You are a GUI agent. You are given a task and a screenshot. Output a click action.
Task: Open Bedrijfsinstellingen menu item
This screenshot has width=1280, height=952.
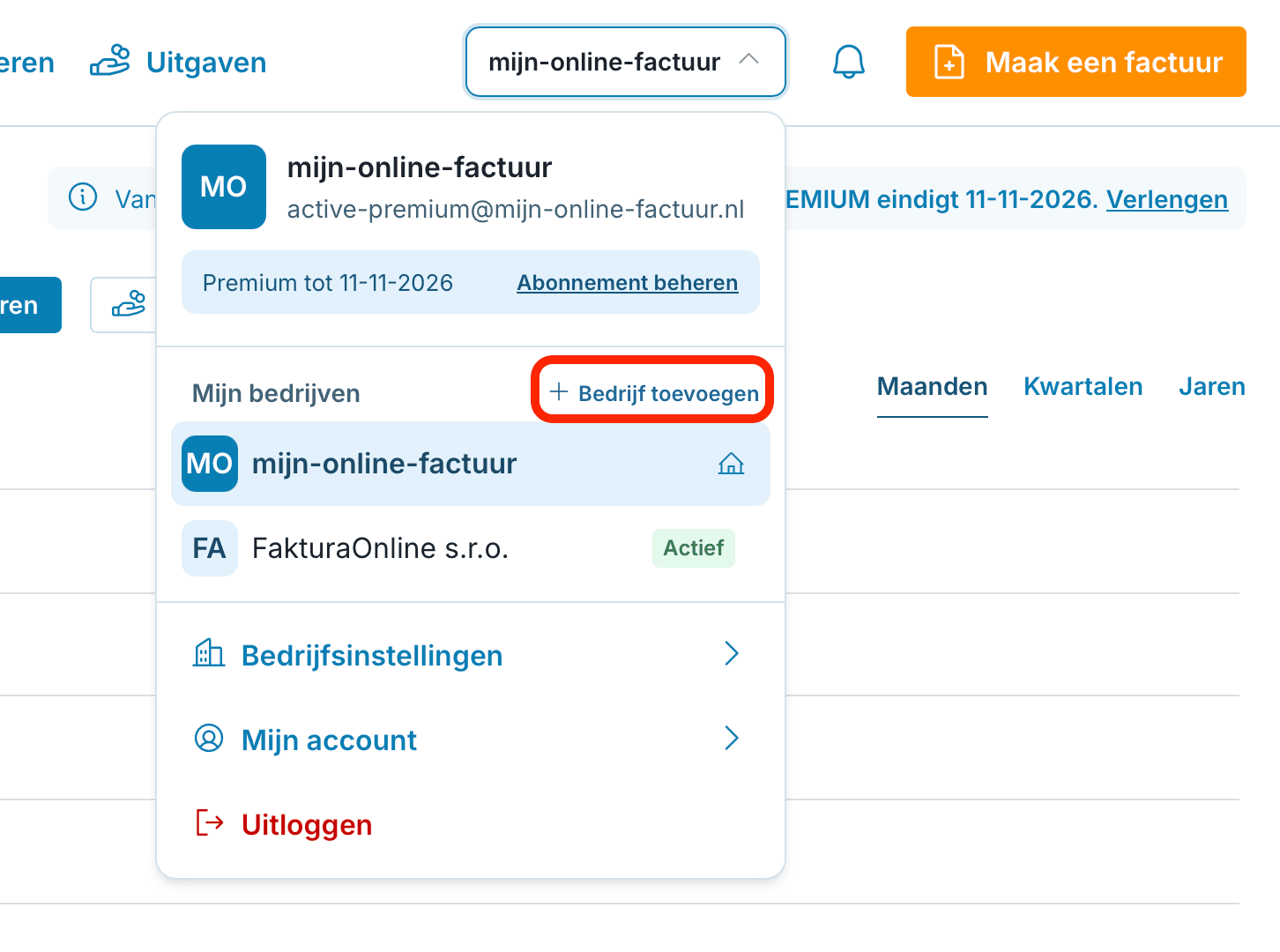(471, 655)
